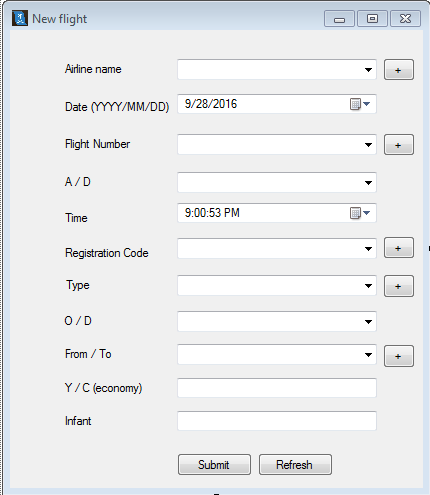Add a new Type via plus button
This screenshot has height=495, width=430.
pos(399,286)
